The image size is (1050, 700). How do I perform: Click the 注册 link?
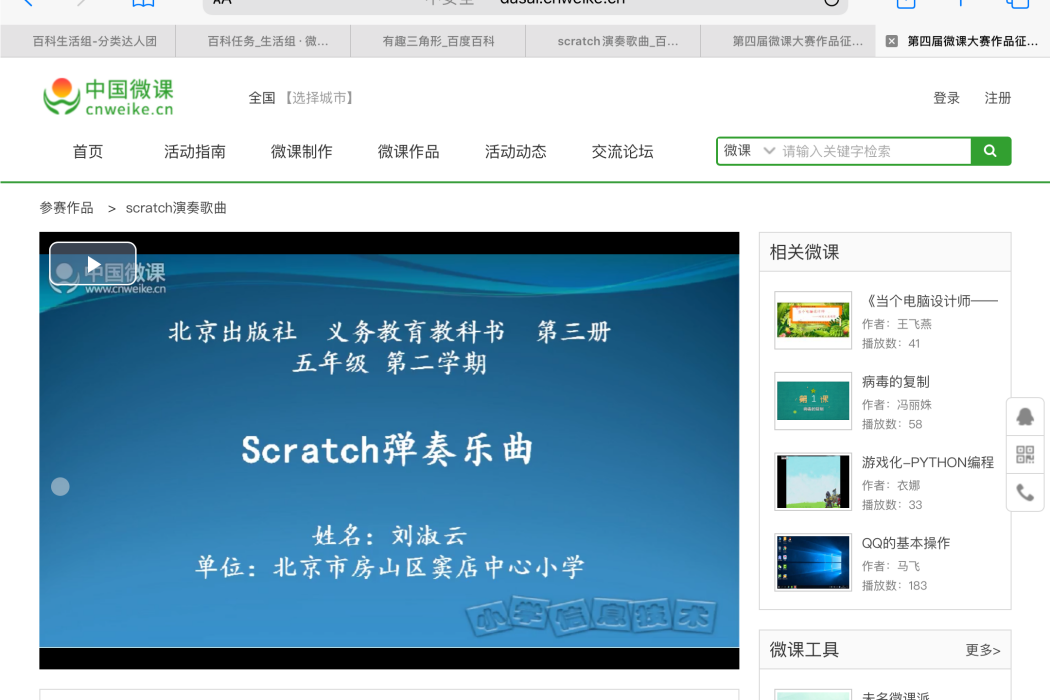point(997,98)
